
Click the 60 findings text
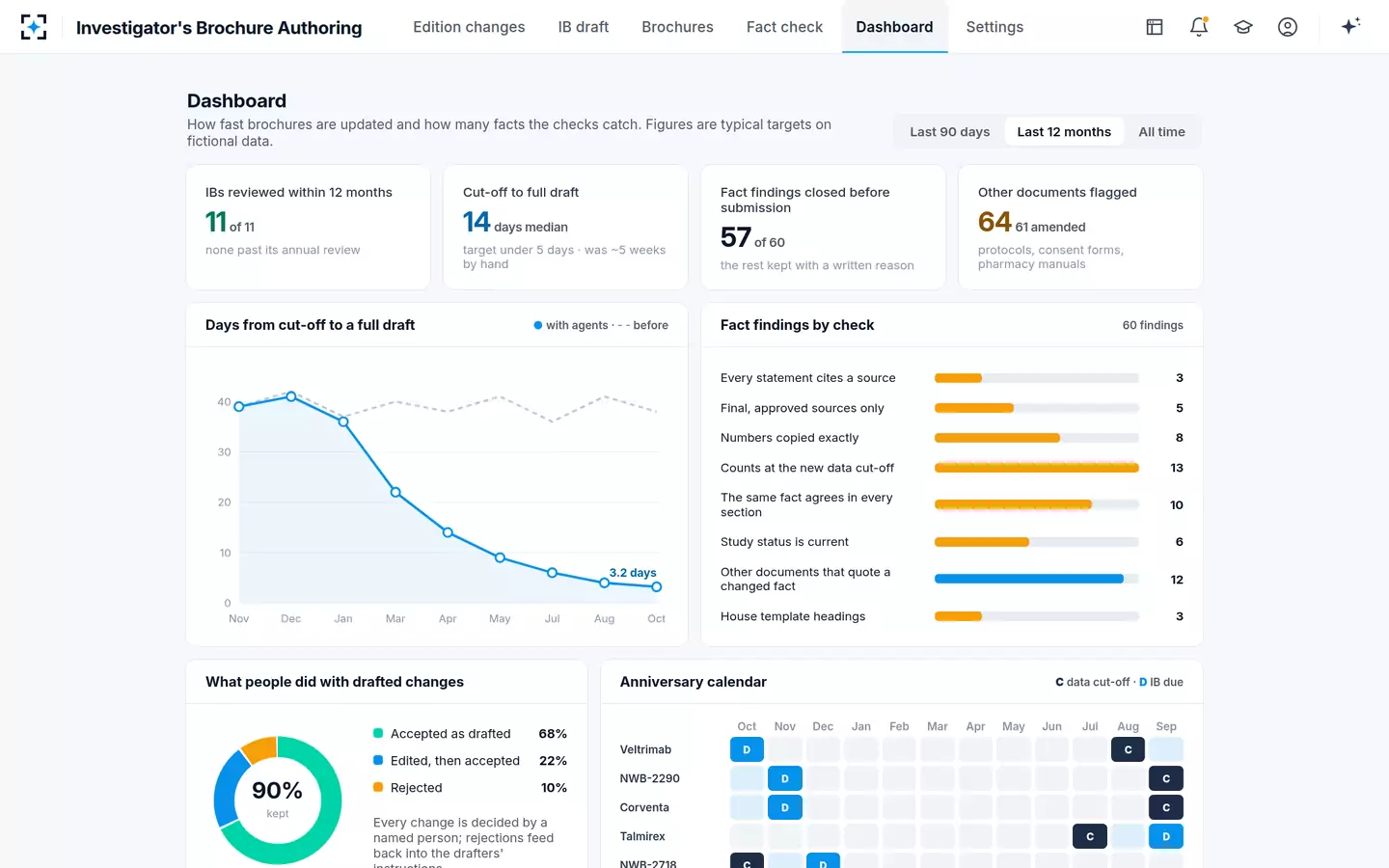coord(1153,325)
